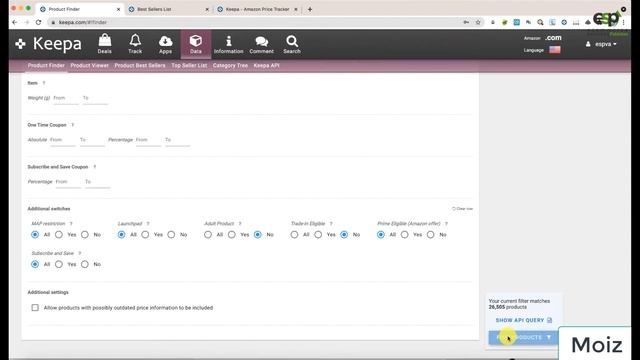
Task: Open a new browser tab
Action: 310,9
